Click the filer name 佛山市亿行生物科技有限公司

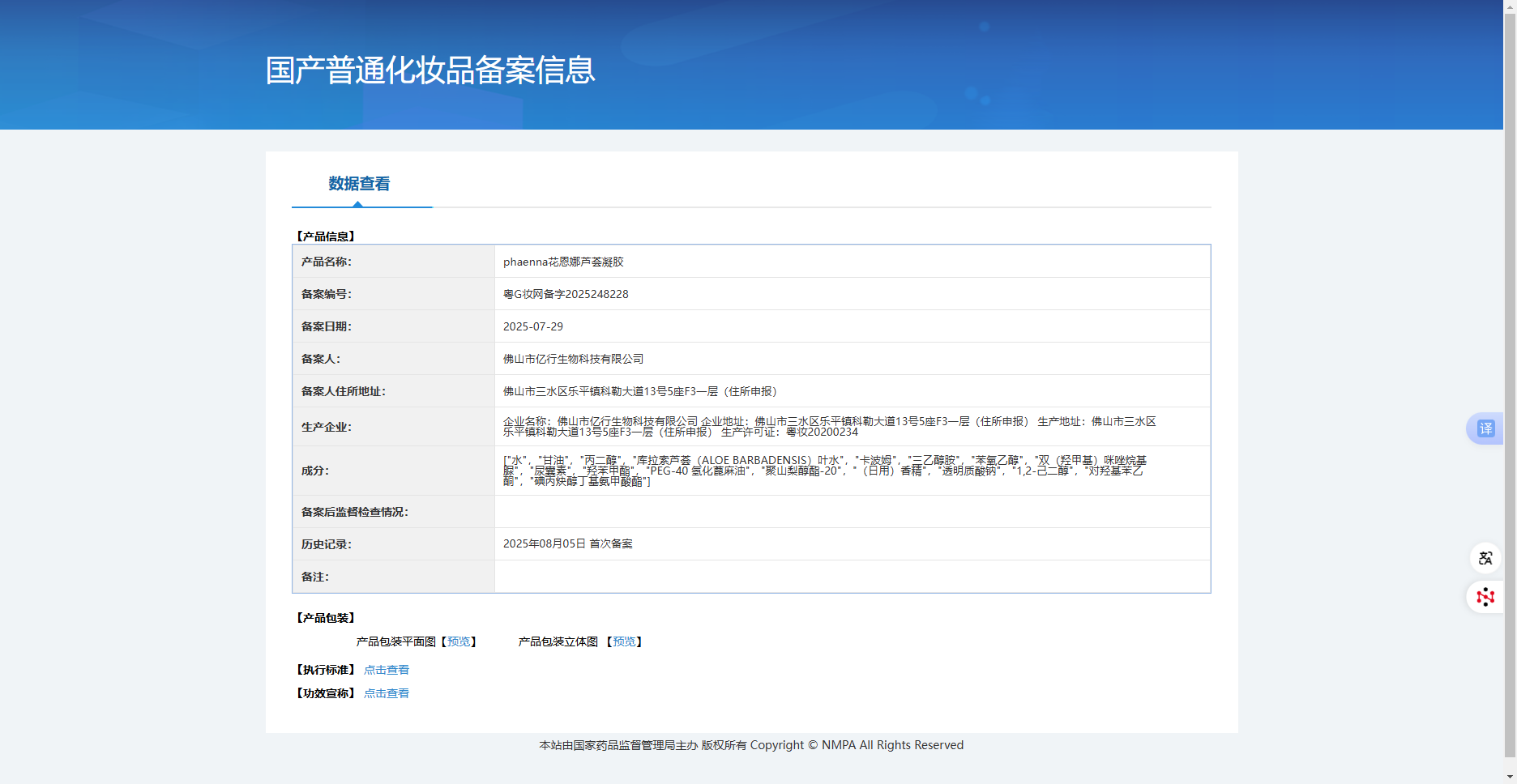point(573,359)
